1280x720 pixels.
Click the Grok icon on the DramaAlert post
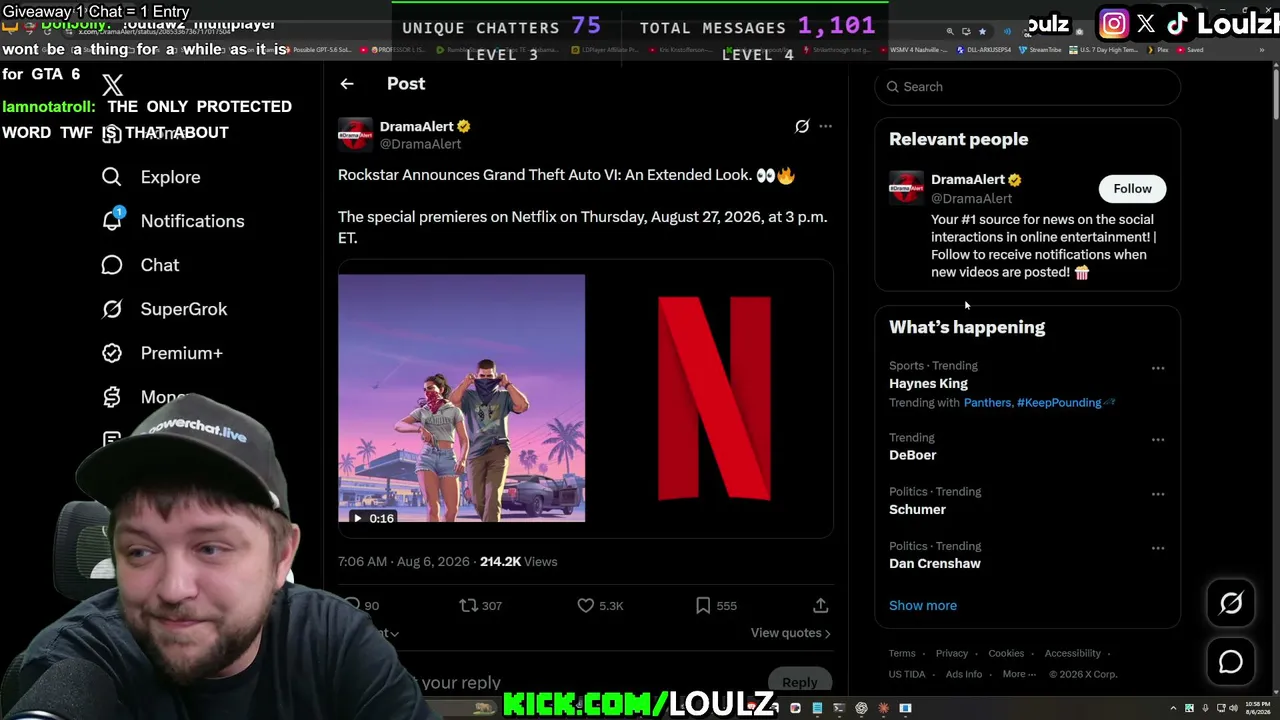click(802, 126)
